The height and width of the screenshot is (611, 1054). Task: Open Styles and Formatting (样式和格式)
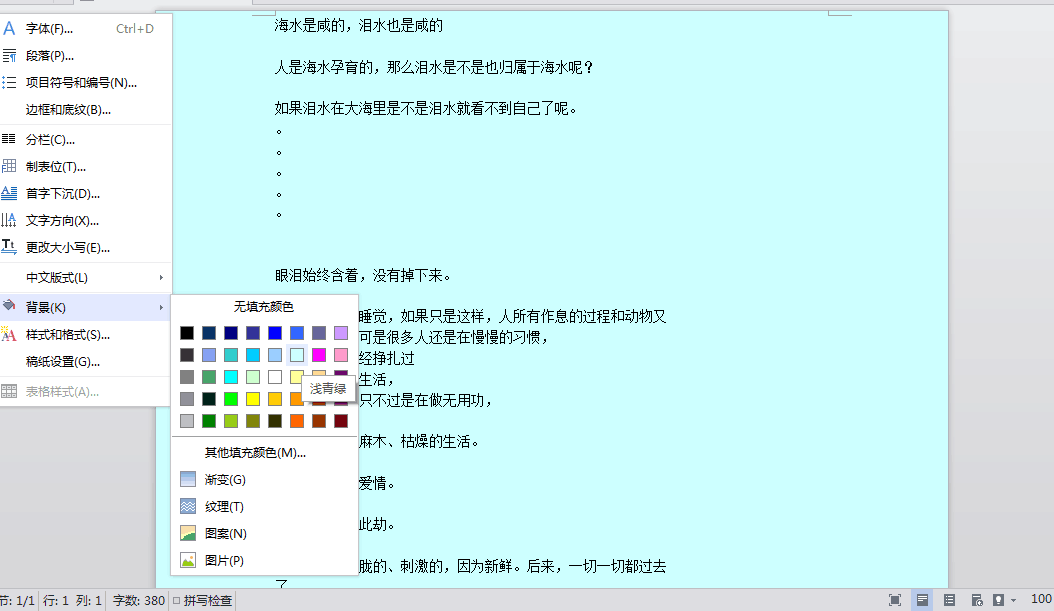(x=67, y=335)
